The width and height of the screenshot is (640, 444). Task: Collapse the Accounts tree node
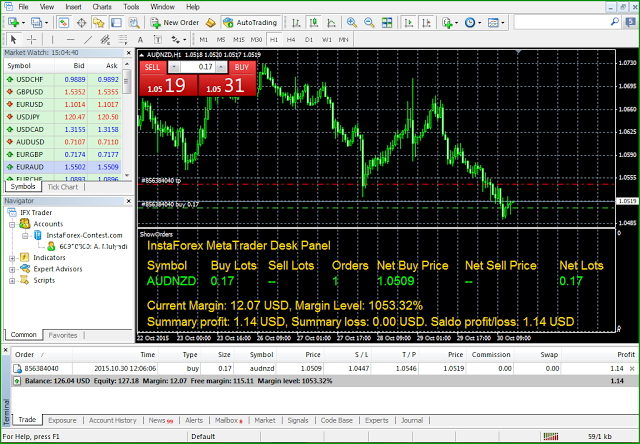pyautogui.click(x=12, y=224)
